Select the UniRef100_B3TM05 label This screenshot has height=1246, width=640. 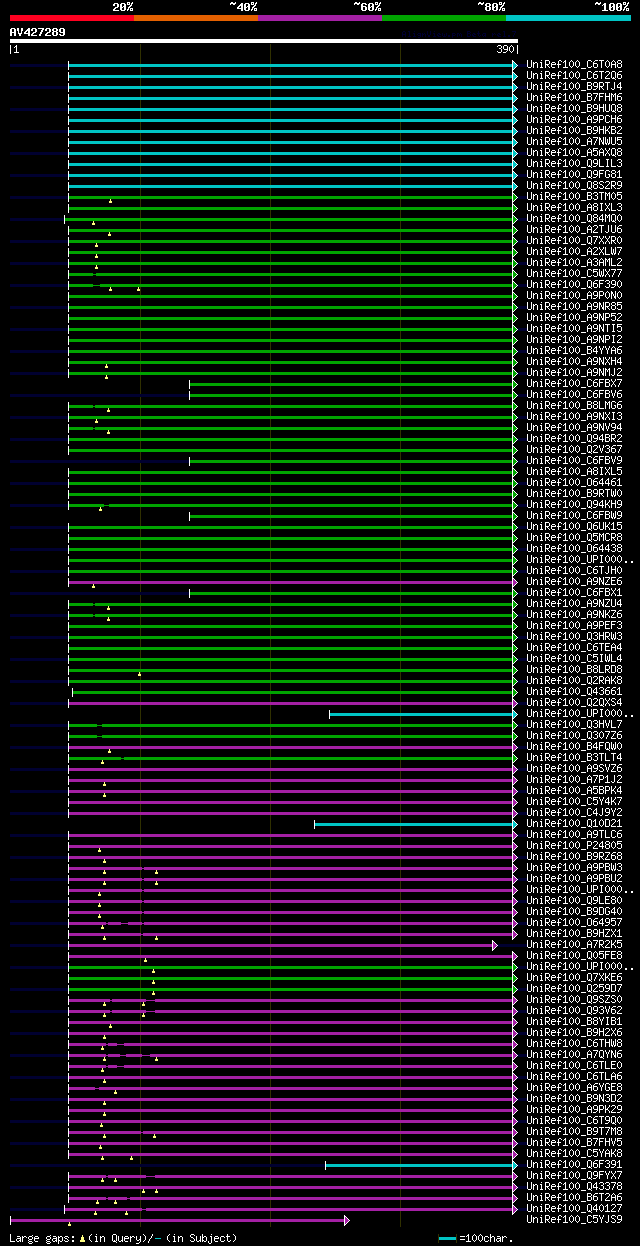pyautogui.click(x=574, y=196)
